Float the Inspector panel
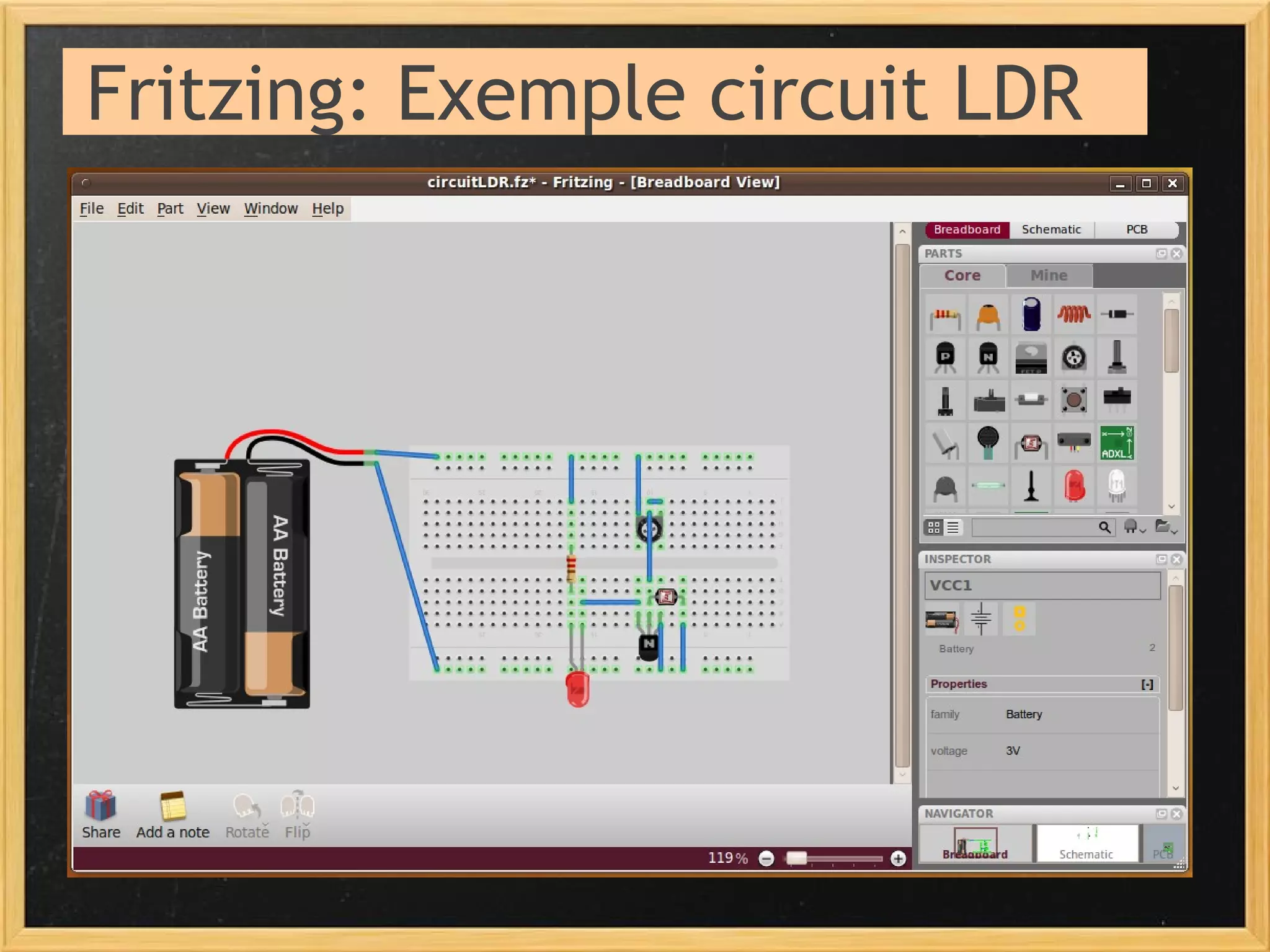Screen dimensions: 1270x952 click(1161, 559)
